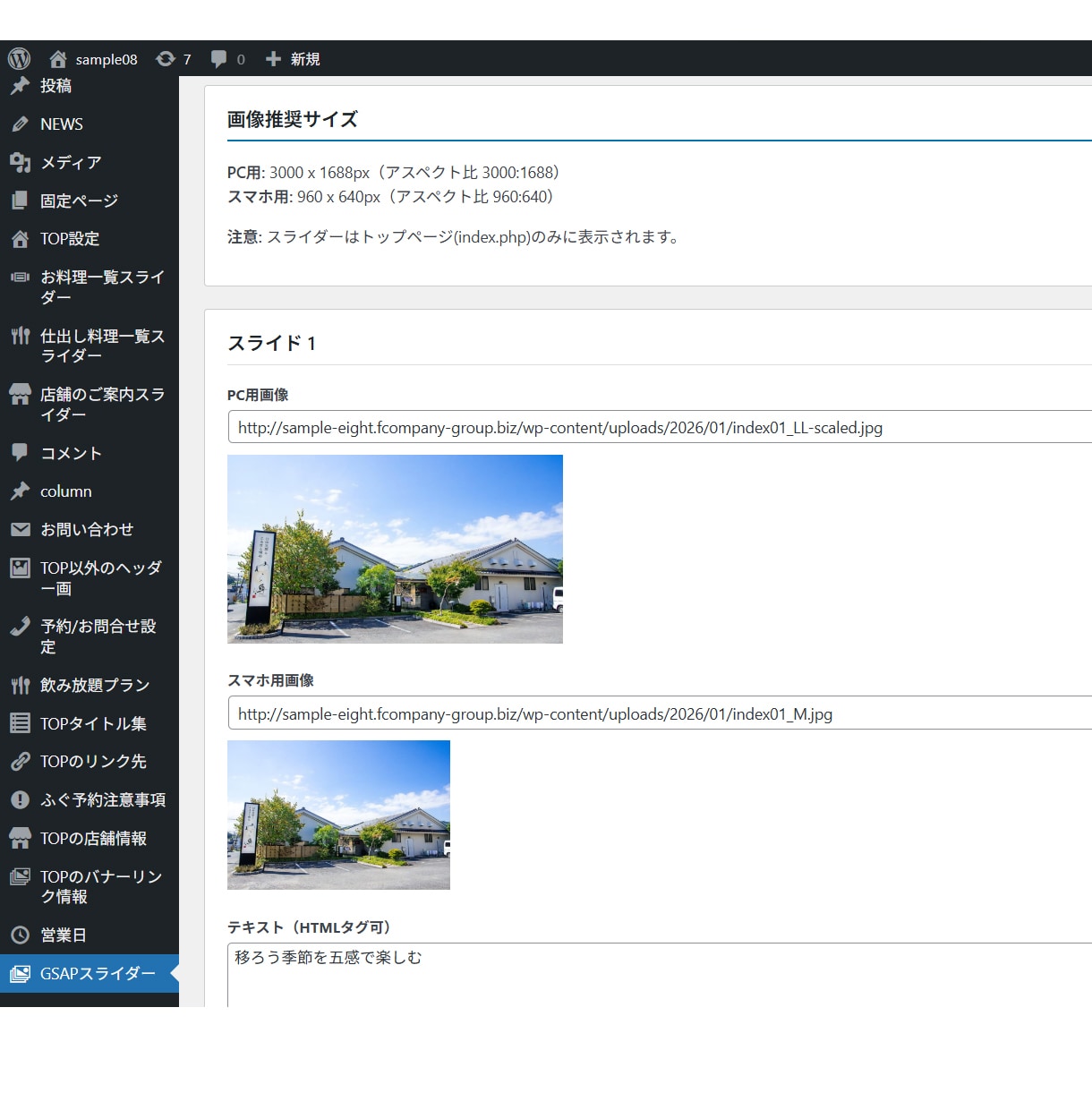This screenshot has width=1092, height=1110.
Task: Click the updates icon showing 7
Action: click(x=166, y=59)
